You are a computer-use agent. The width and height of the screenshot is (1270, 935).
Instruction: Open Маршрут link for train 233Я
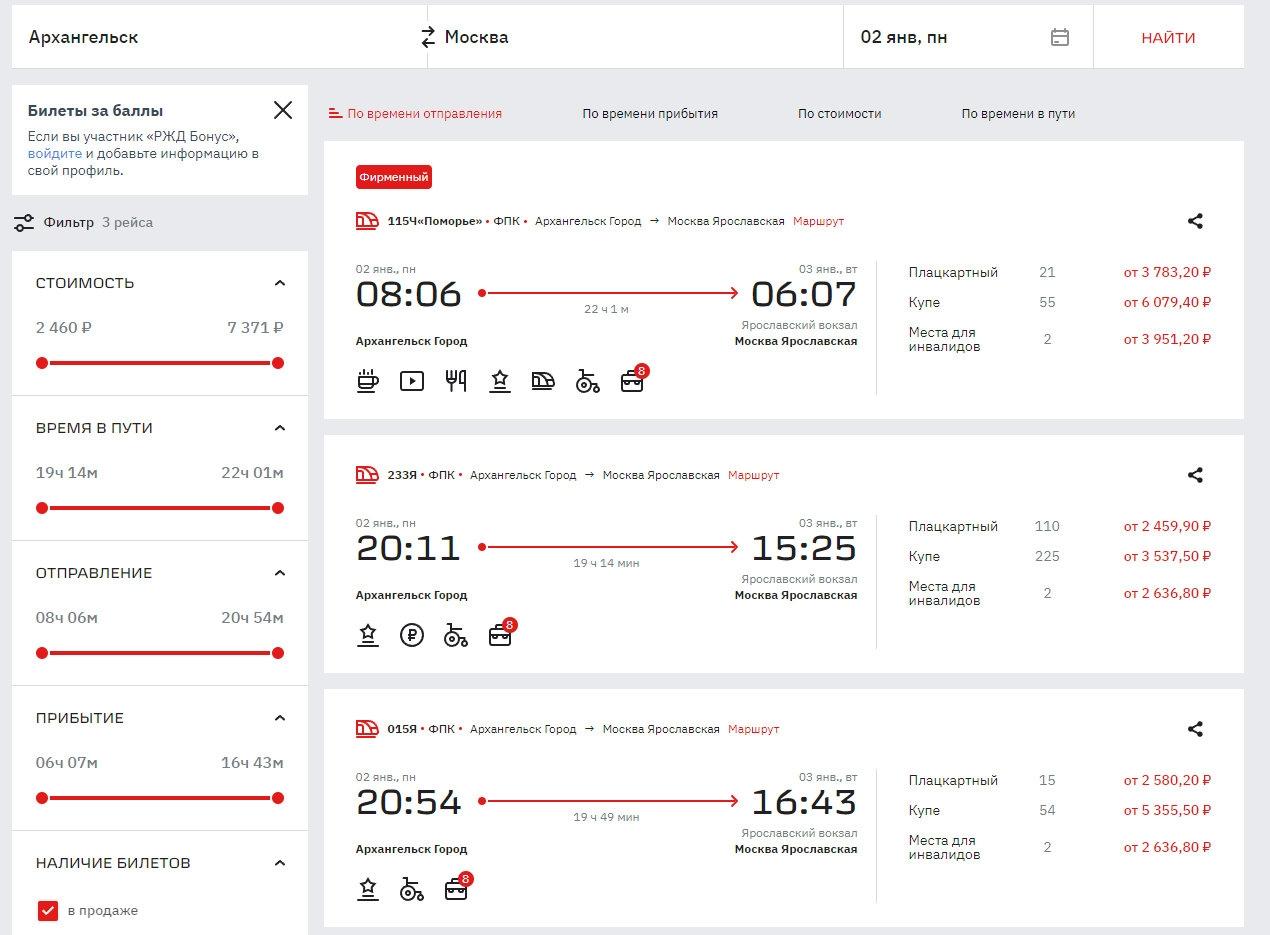[x=753, y=476]
